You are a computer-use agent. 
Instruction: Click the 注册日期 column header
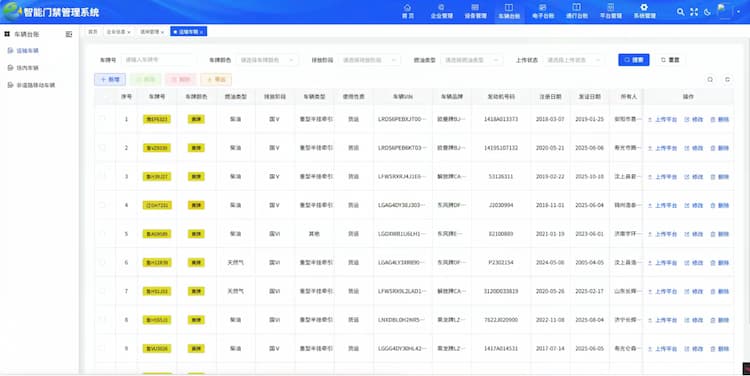tap(550, 97)
